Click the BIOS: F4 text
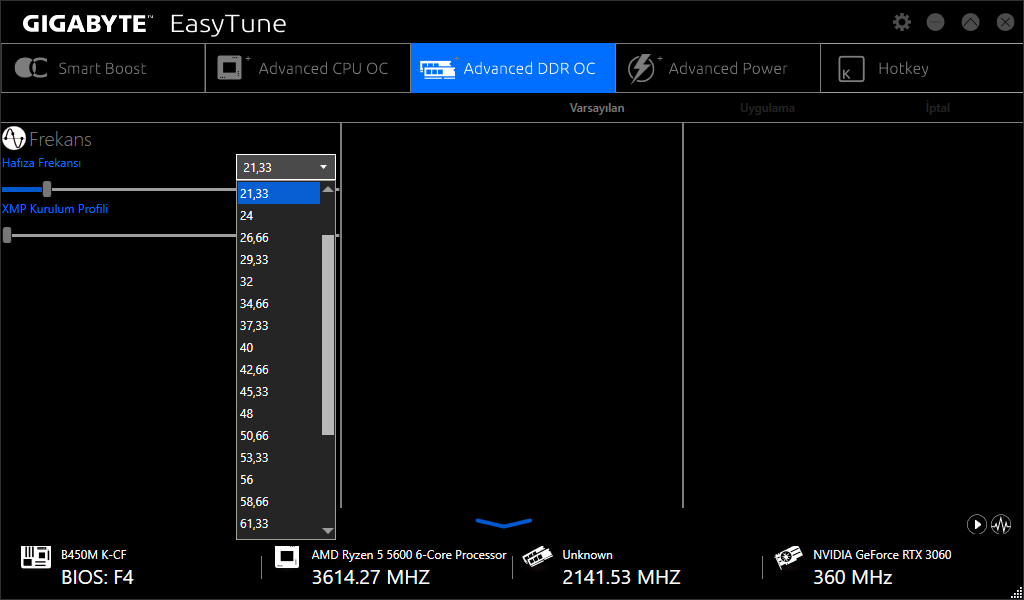The width and height of the screenshot is (1024, 600). pos(97,577)
